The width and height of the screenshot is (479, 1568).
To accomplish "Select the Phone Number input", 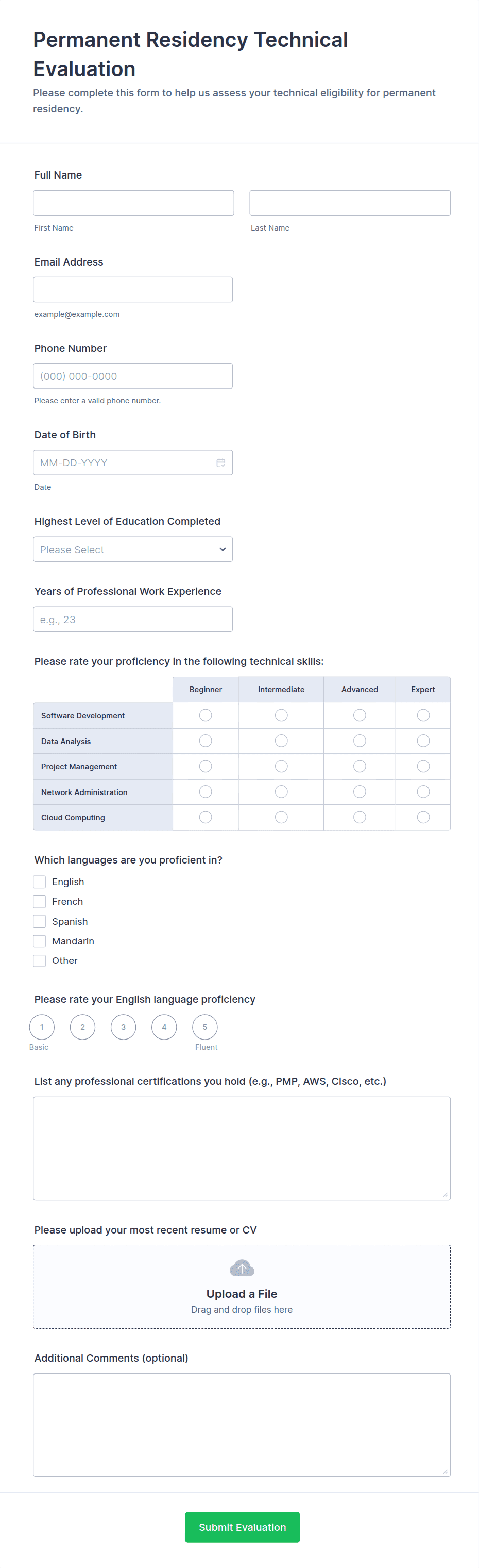I will 133,376.
